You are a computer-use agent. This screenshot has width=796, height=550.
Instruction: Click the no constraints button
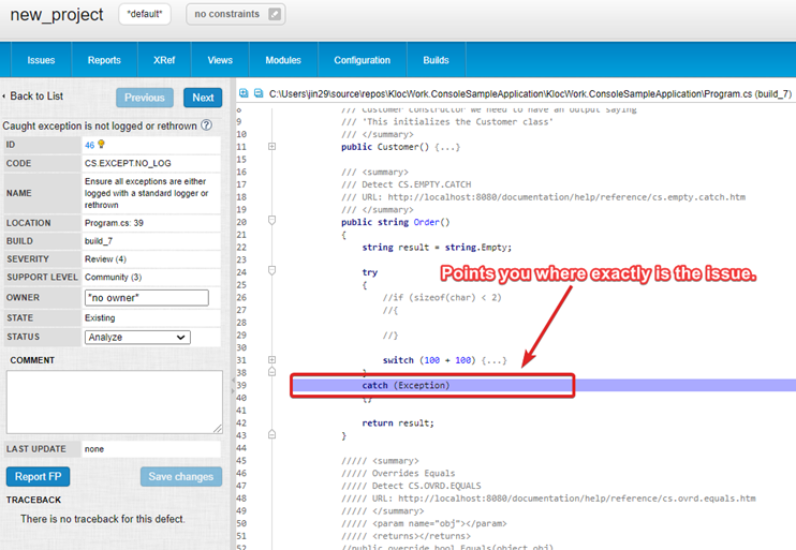pyautogui.click(x=236, y=14)
